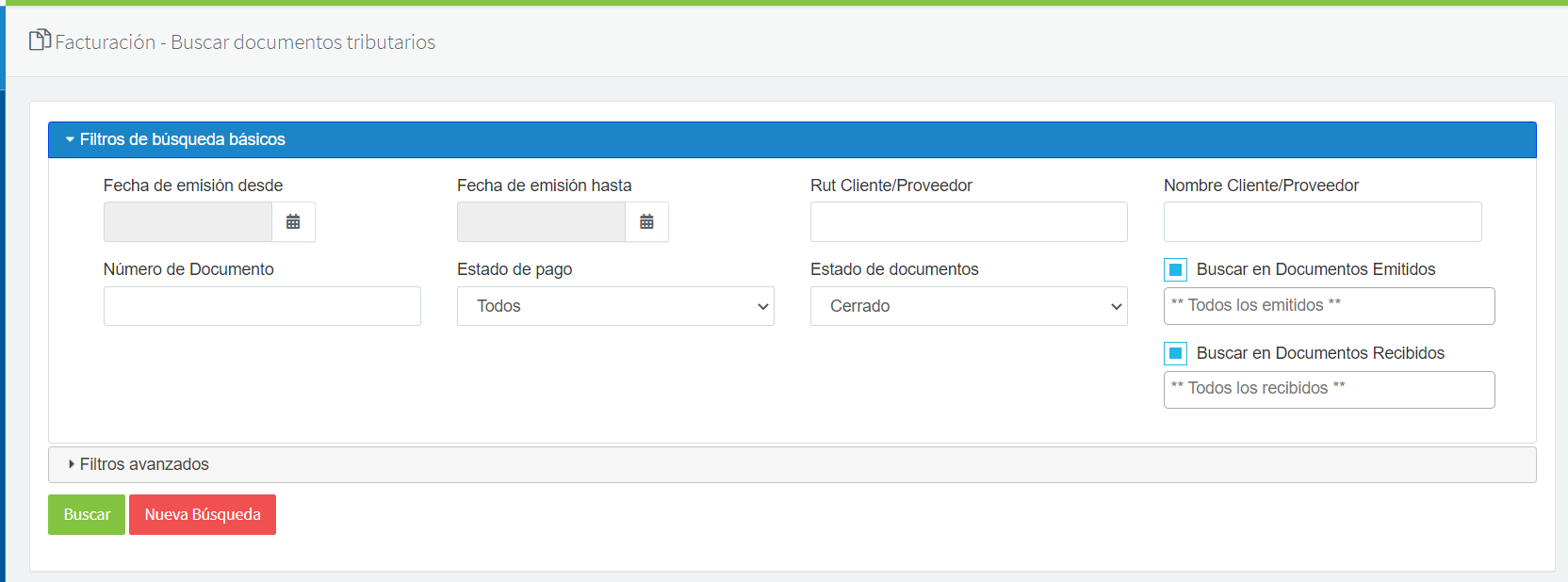Select the Número de Documento field
Image resolution: width=1568 pixels, height=582 pixels.
(262, 306)
